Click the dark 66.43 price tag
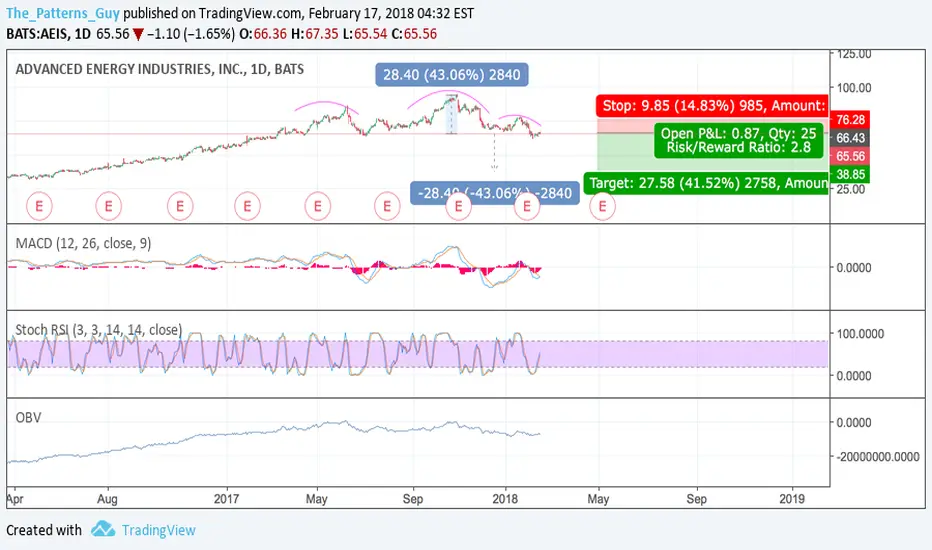Image resolution: width=932 pixels, height=550 pixels. pos(850,138)
